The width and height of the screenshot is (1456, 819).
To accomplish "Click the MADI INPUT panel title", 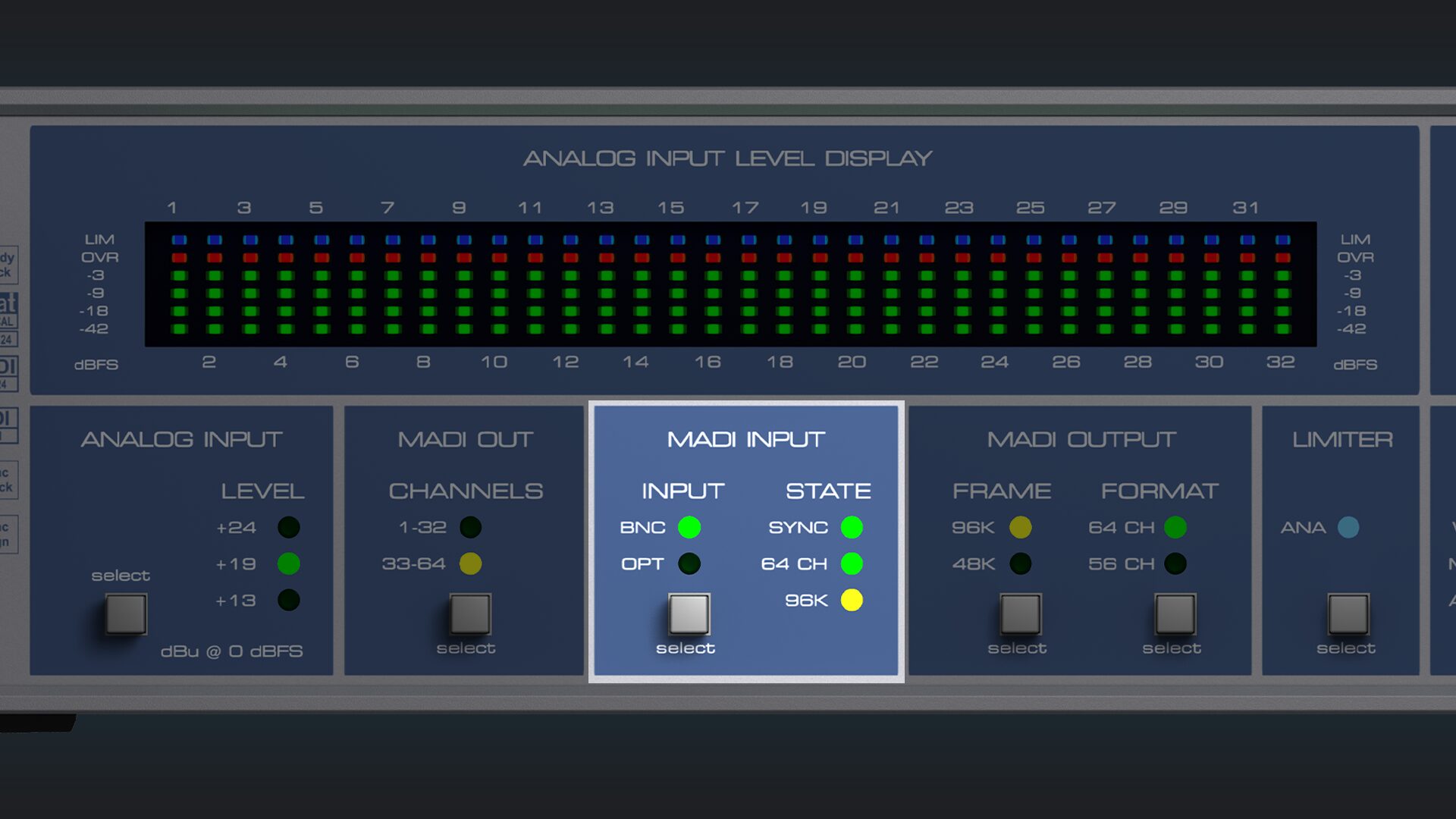I will click(745, 439).
